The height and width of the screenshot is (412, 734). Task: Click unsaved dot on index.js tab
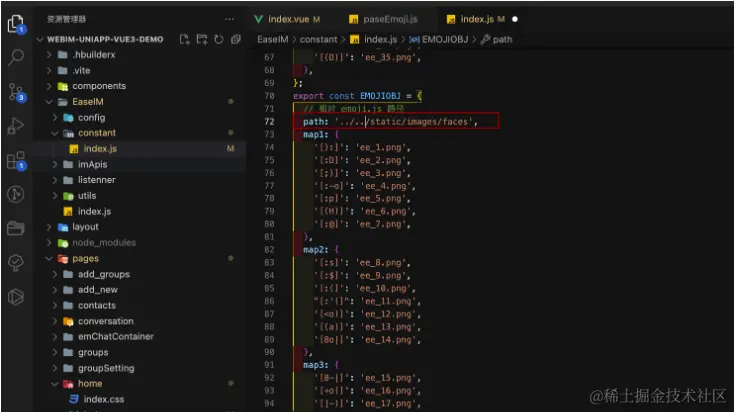click(x=515, y=19)
